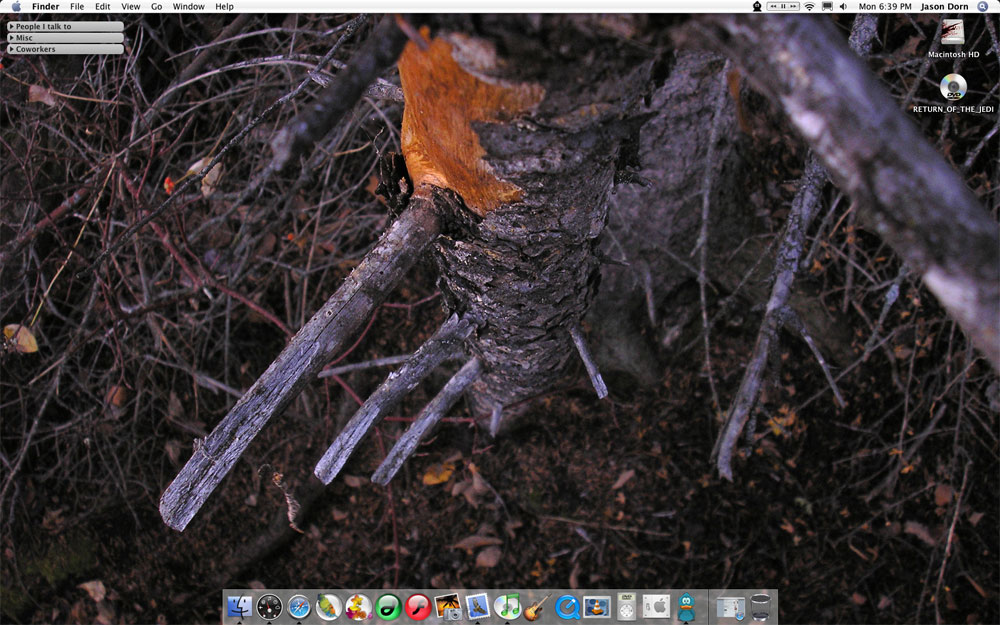The image size is (1000, 625).
Task: Click the pause playback control in menu bar
Action: click(783, 6)
